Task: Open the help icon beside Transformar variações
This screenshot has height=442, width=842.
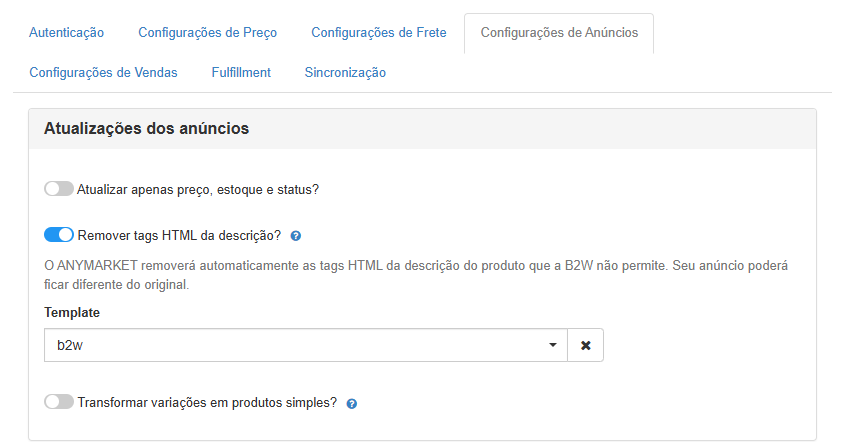Action: point(351,403)
